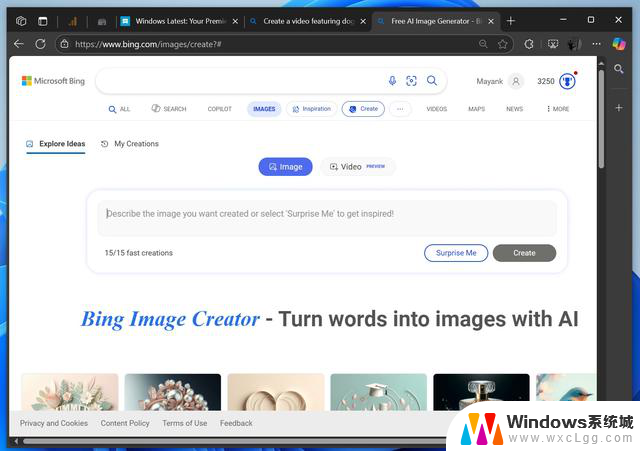This screenshot has width=640, height=451.
Task: Open the tab actions menu icon
Action: 42,21
